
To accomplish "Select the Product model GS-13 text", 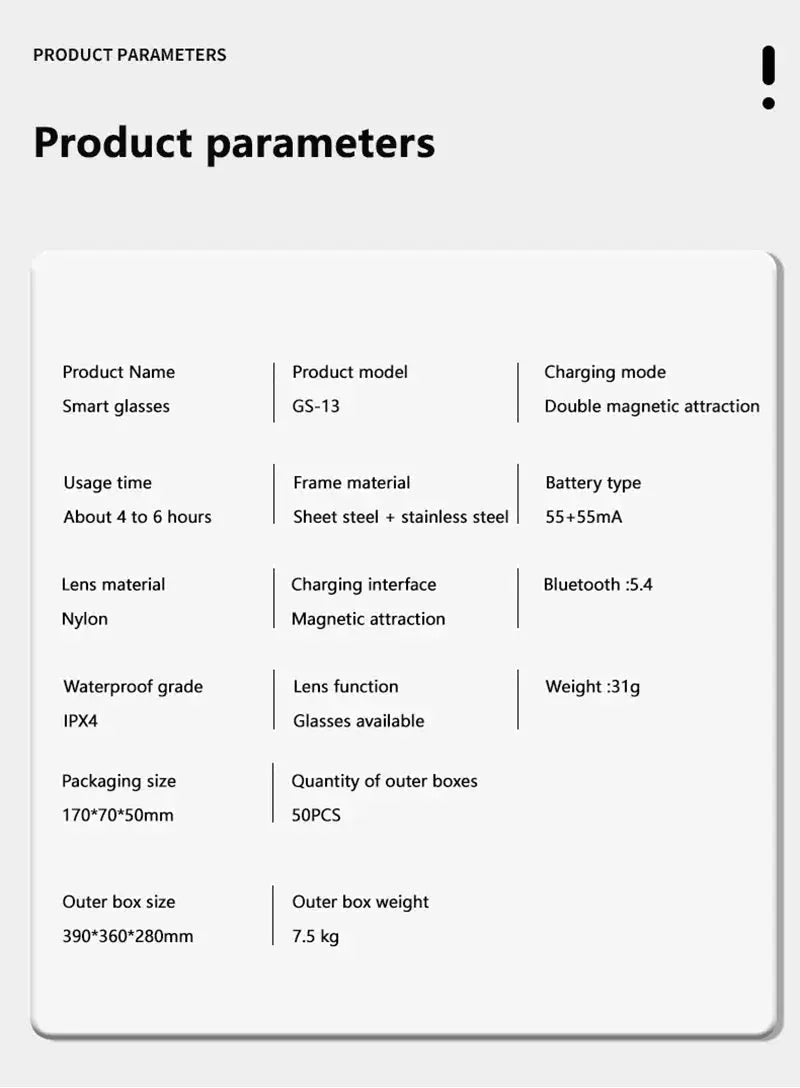I will pos(316,406).
